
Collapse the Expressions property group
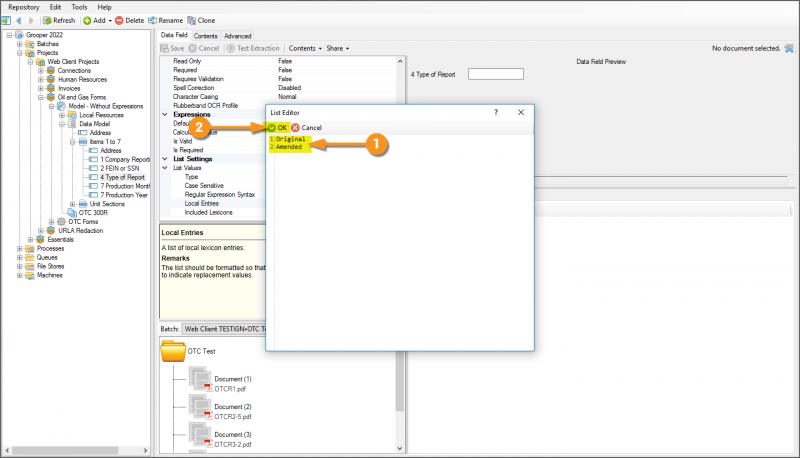(x=165, y=115)
